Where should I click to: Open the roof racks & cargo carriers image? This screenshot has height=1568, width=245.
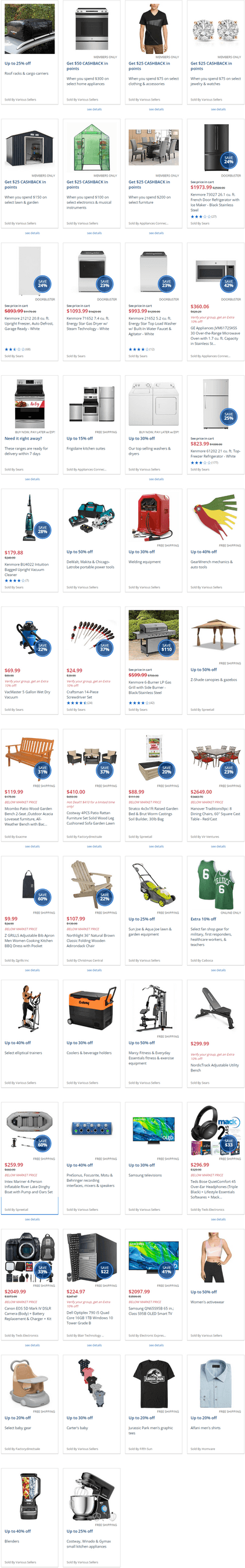coord(29,28)
